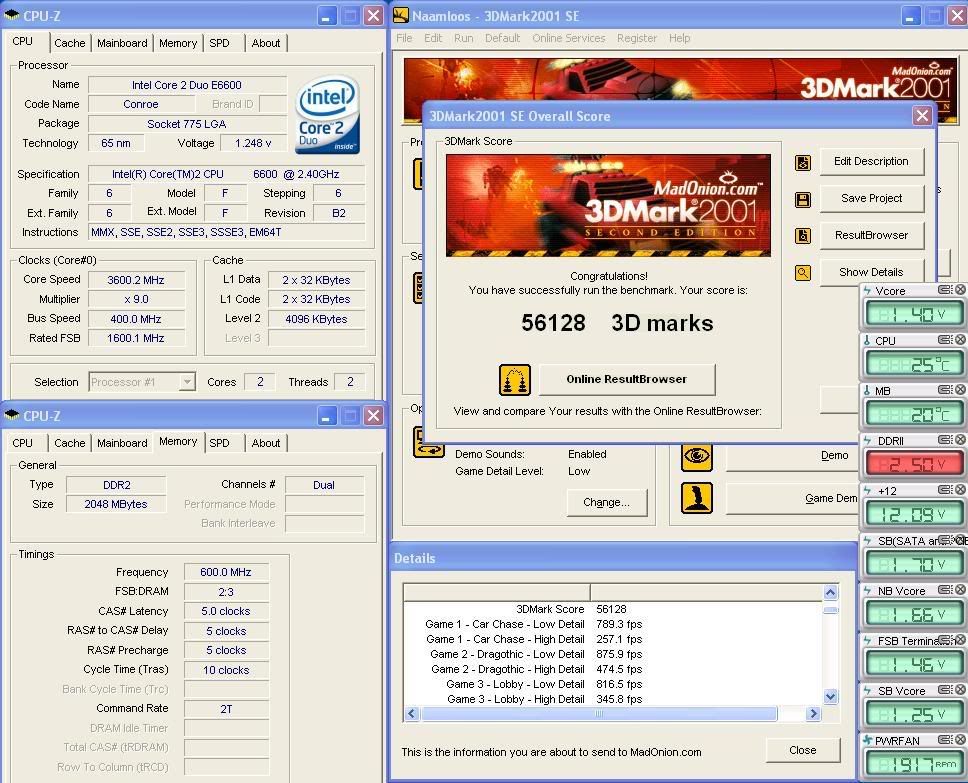Switch to CPU tab in CPU-Z memory timings window
The height and width of the screenshot is (783, 968).
pos(22,443)
